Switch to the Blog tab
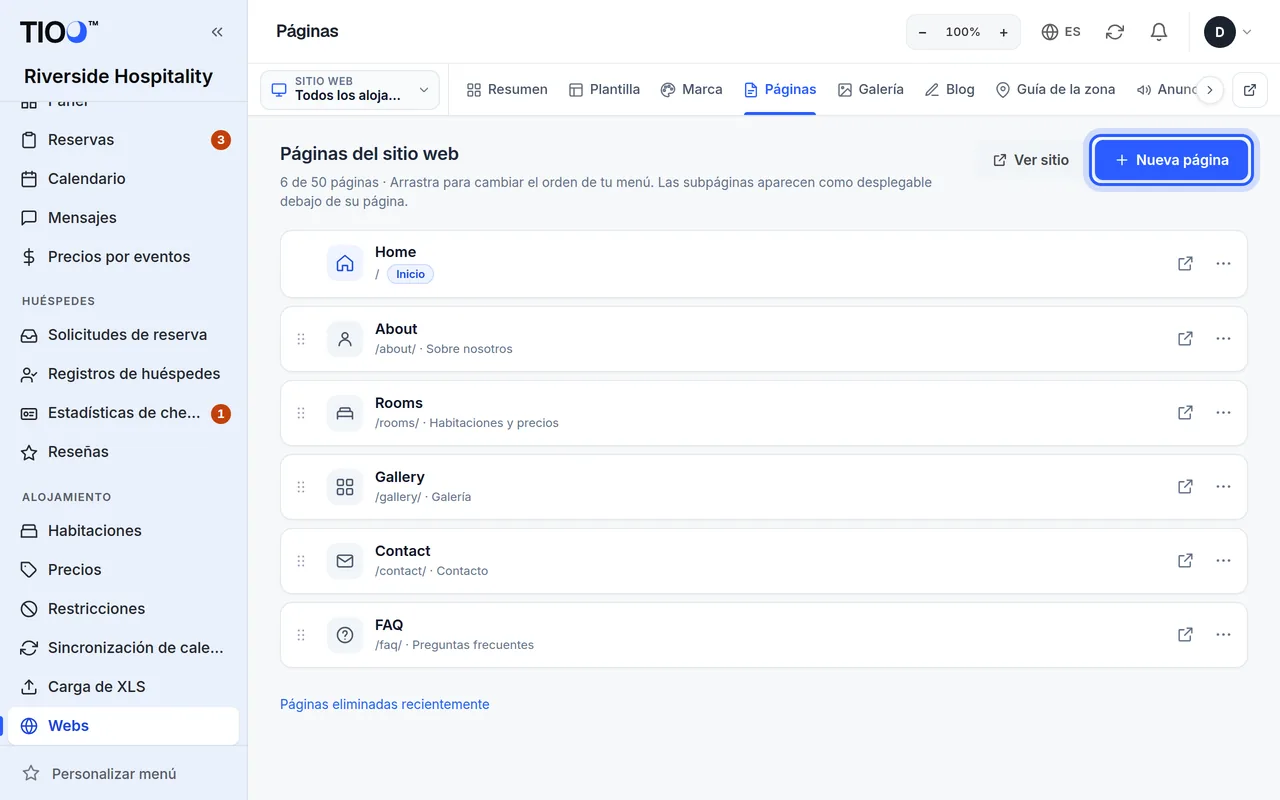This screenshot has width=1280, height=800. (x=949, y=89)
